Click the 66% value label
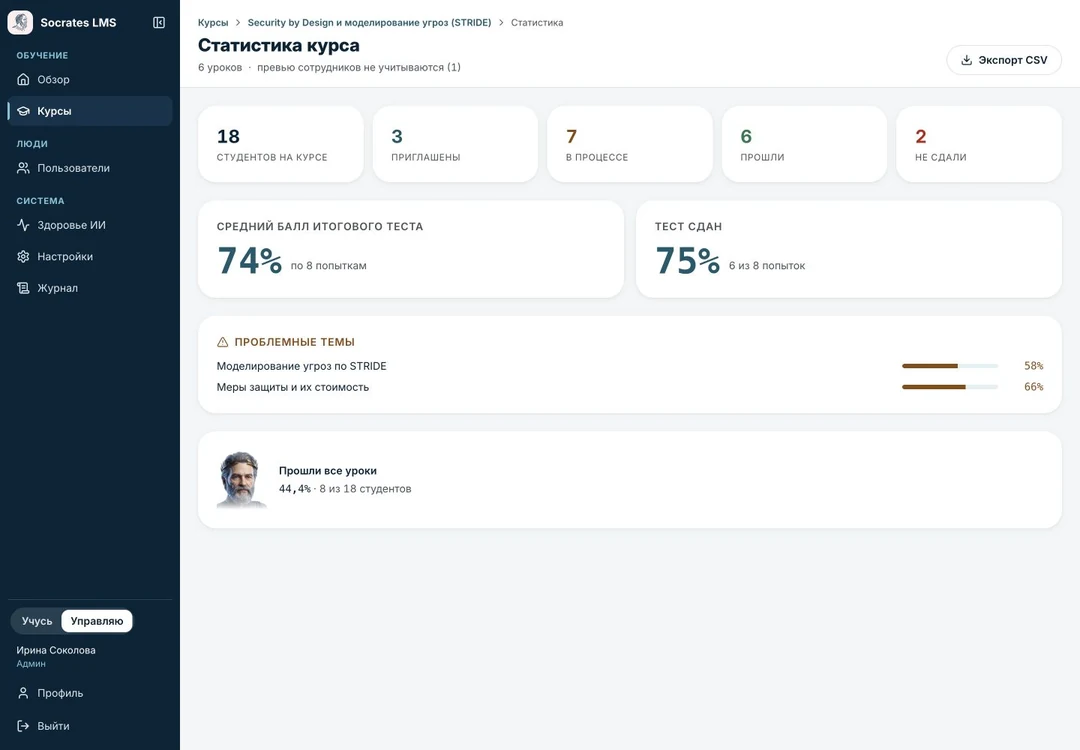The width and height of the screenshot is (1080, 750). [x=1034, y=387]
